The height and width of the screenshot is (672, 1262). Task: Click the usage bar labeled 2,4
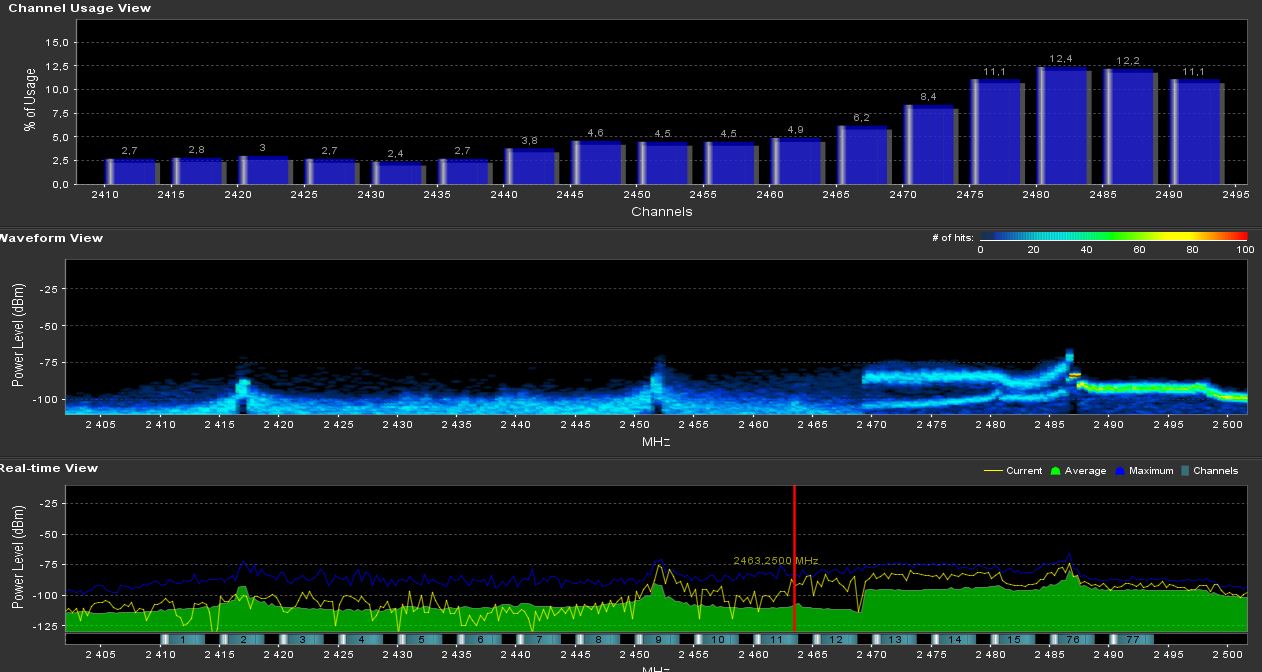(x=395, y=174)
